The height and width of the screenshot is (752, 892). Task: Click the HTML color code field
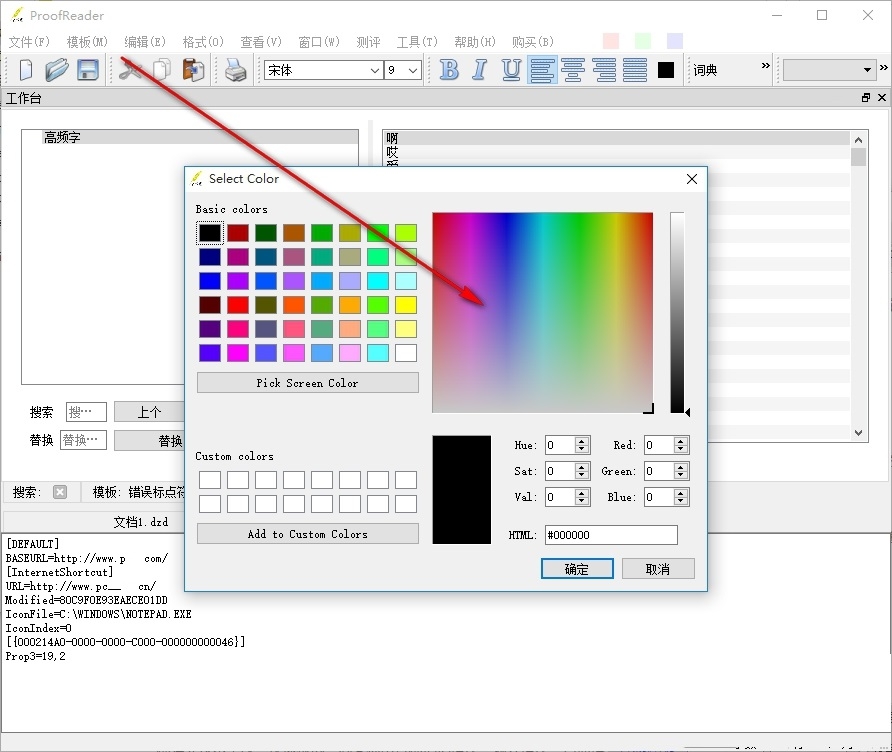(x=610, y=535)
